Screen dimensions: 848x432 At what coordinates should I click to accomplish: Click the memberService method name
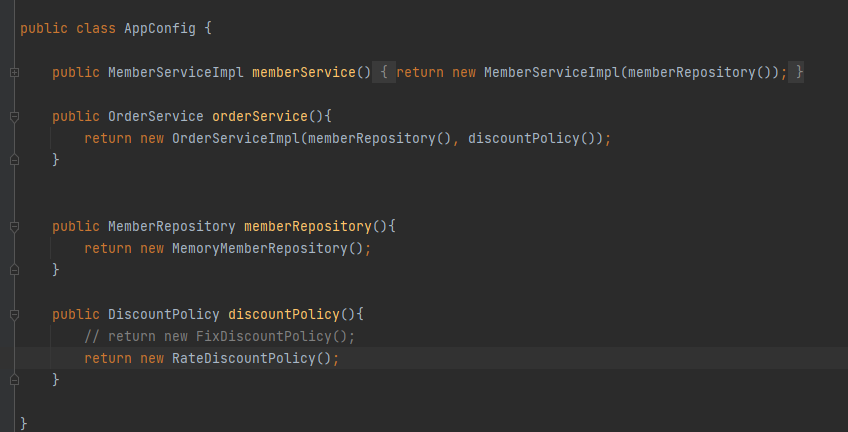304,72
